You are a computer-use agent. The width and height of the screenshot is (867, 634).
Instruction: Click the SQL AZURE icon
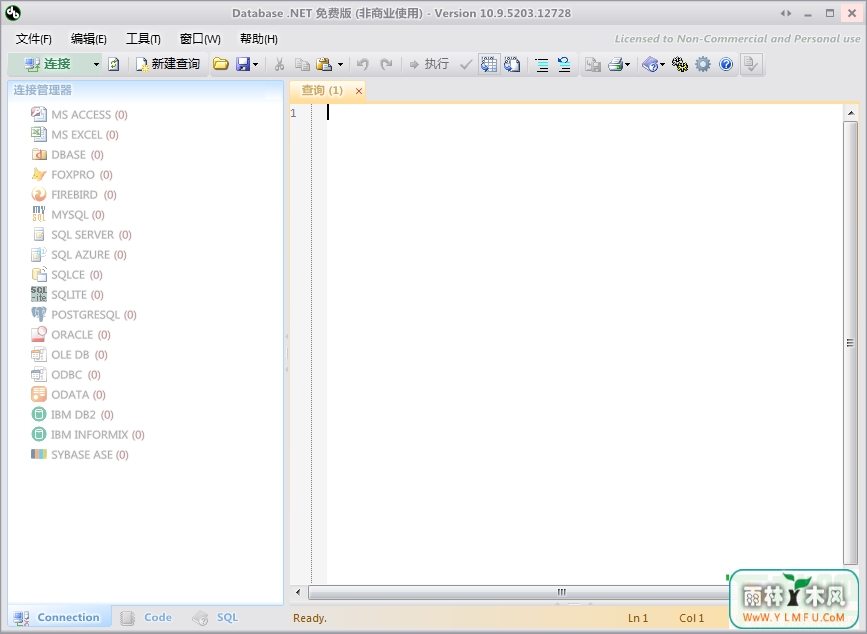coord(39,254)
